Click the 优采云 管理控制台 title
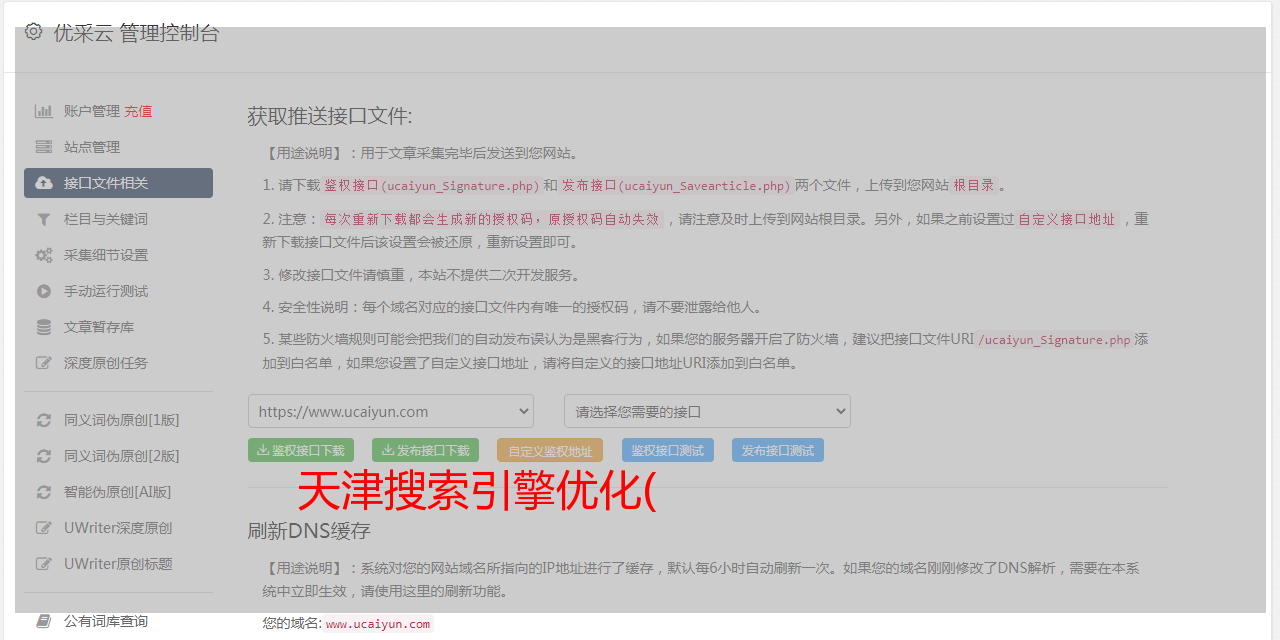Screen dimensions: 1280x640 pyautogui.click(x=136, y=32)
